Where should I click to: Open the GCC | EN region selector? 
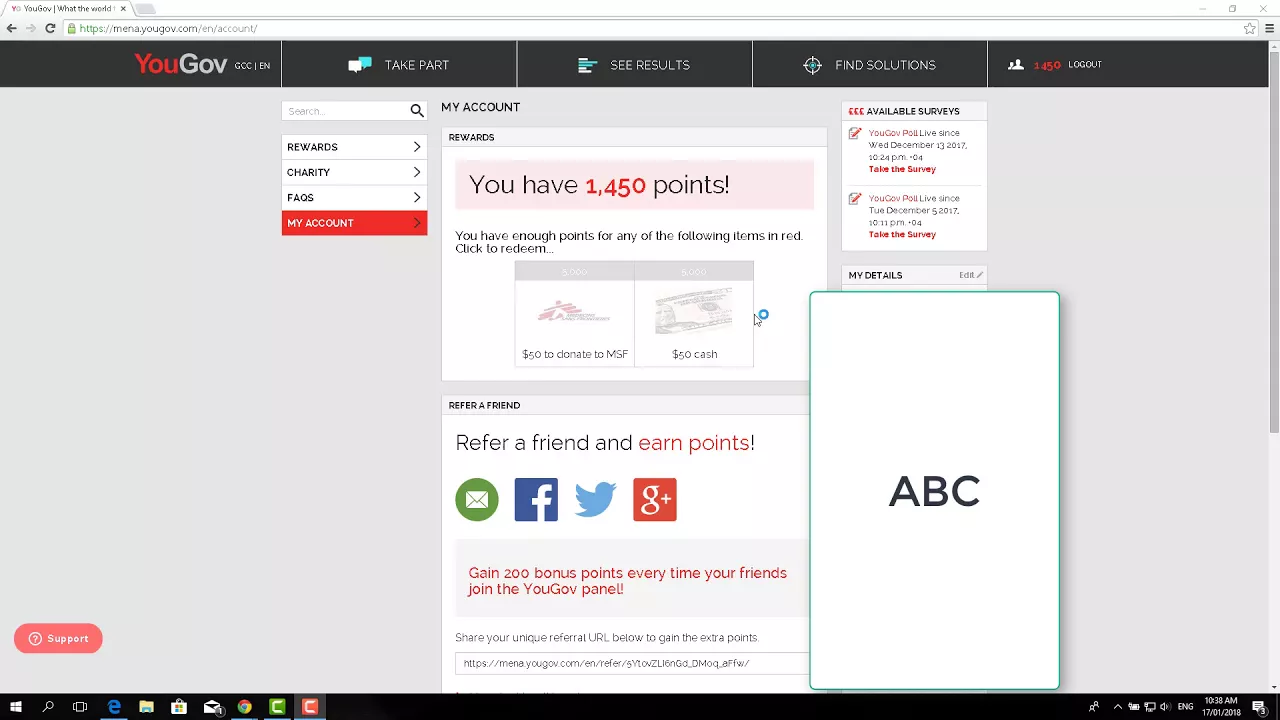[x=252, y=65]
